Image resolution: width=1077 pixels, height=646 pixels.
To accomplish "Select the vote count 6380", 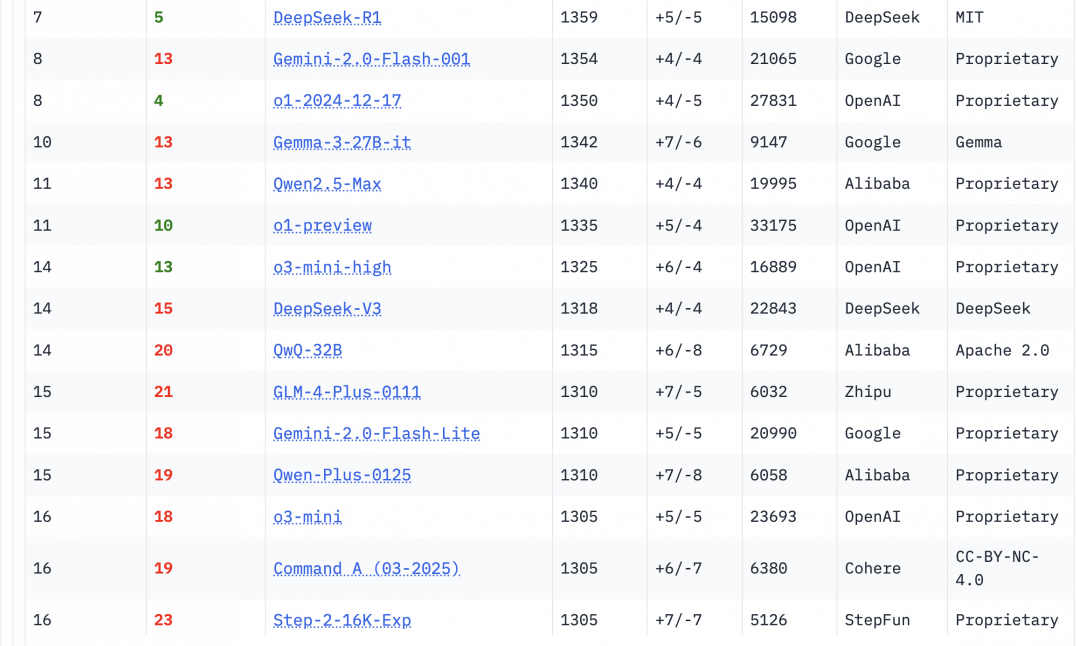I will pos(769,568).
